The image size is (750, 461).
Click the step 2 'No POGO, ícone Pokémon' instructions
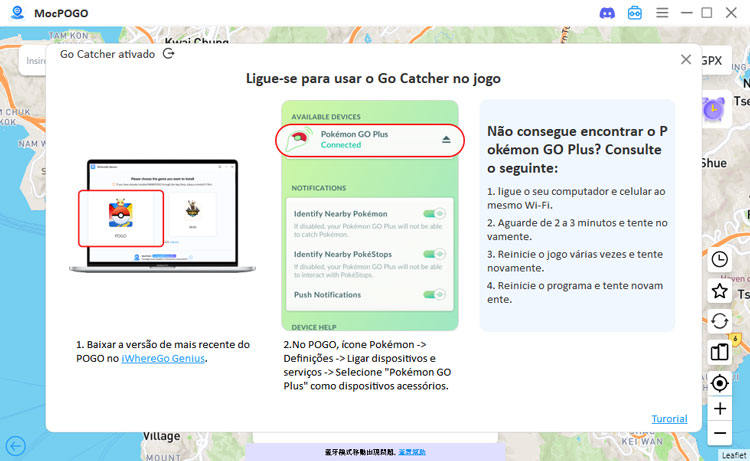[367, 365]
